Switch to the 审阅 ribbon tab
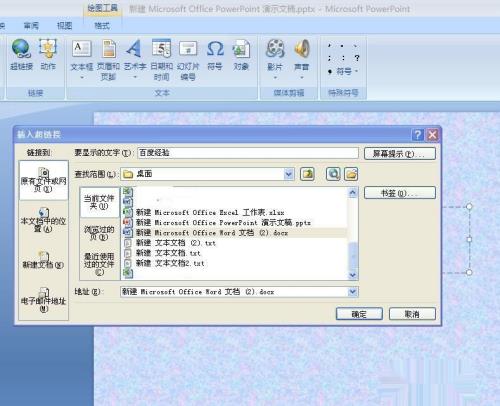 point(31,25)
